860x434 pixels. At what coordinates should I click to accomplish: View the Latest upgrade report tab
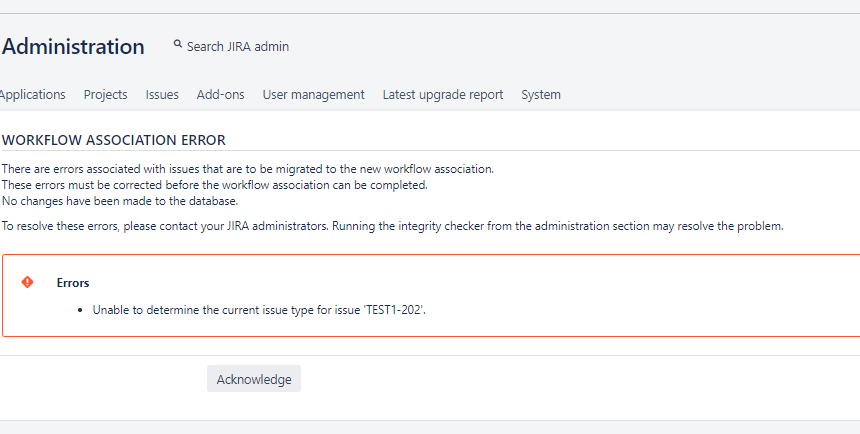443,94
